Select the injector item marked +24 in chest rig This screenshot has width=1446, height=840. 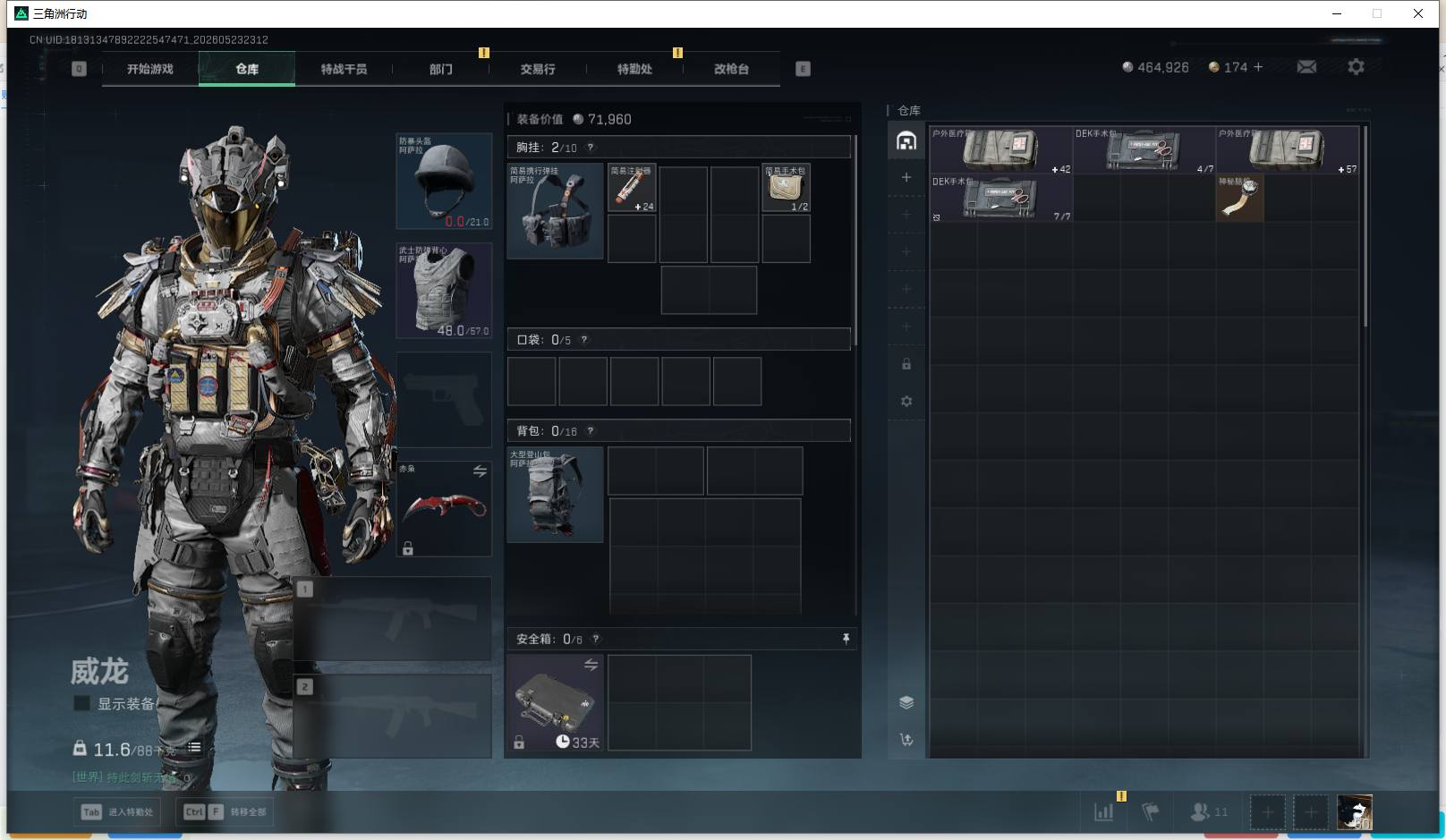point(632,188)
